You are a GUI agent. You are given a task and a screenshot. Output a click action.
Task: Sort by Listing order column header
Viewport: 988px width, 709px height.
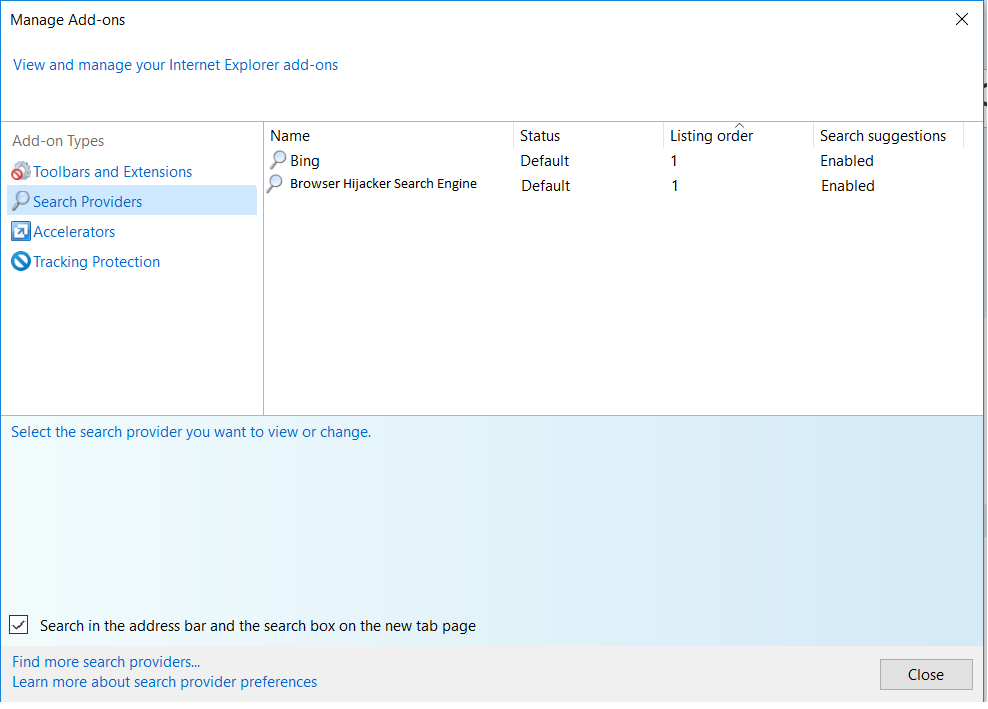[x=711, y=136]
